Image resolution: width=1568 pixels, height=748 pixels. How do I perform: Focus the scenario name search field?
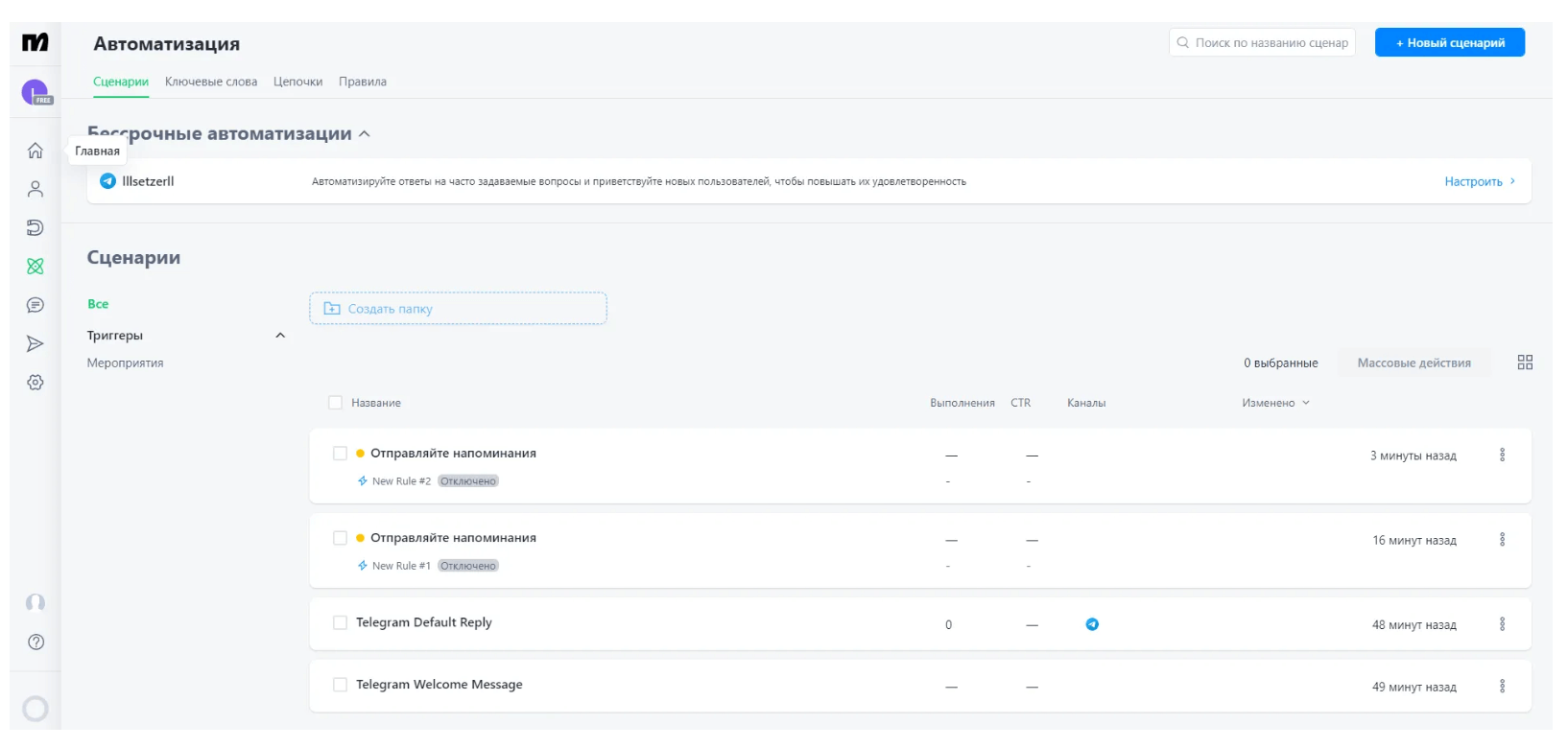(x=1262, y=42)
